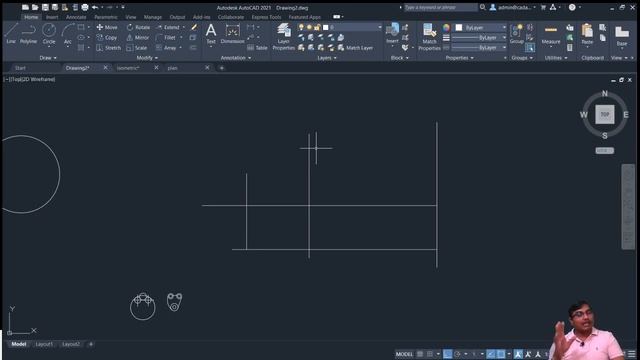This screenshot has height=360, width=640.
Task: Select the Dimension tool
Action: [x=233, y=33]
